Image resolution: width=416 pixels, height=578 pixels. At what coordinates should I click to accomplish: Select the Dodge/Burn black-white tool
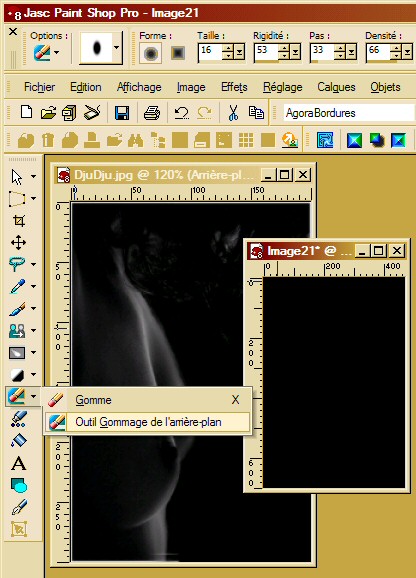(x=18, y=375)
